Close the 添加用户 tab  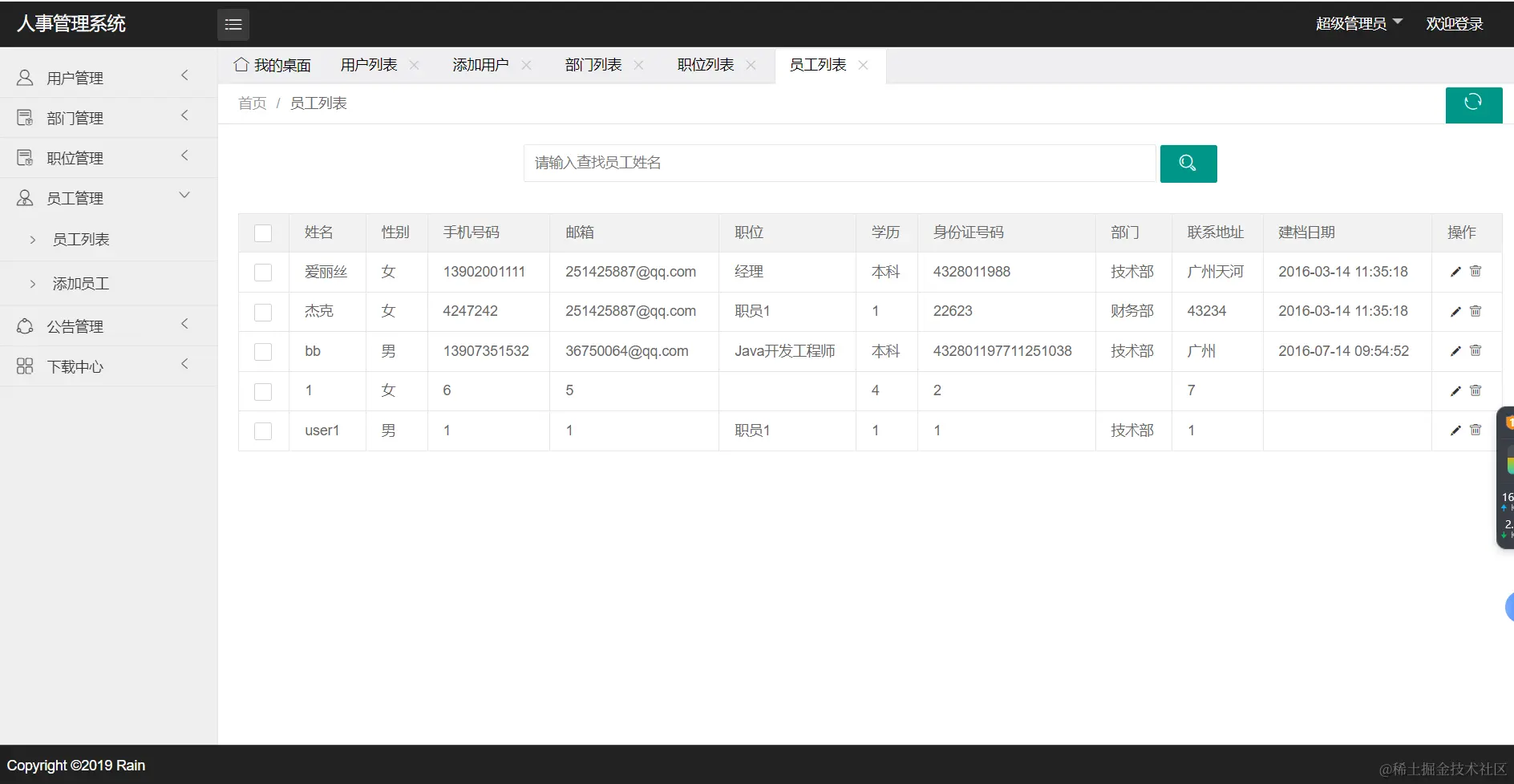526,65
